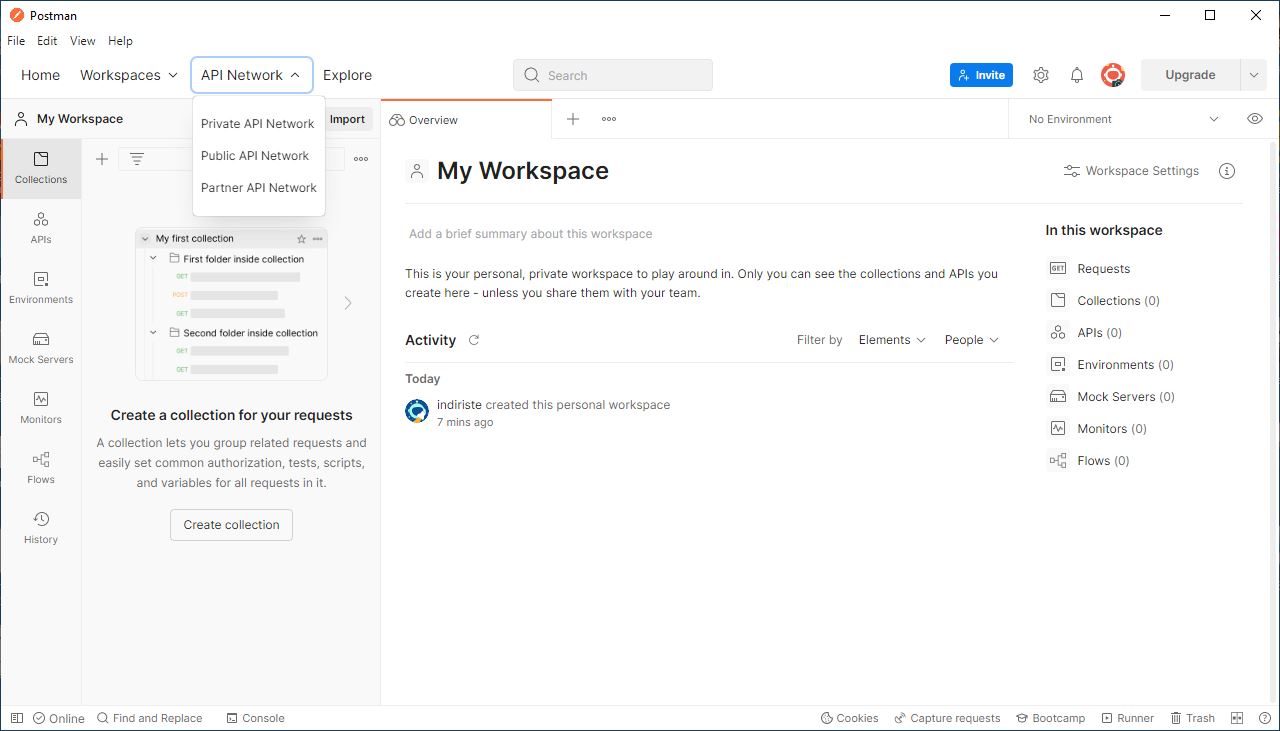Open Mock Servers in the sidebar
The height and width of the screenshot is (731, 1280).
pyautogui.click(x=41, y=348)
